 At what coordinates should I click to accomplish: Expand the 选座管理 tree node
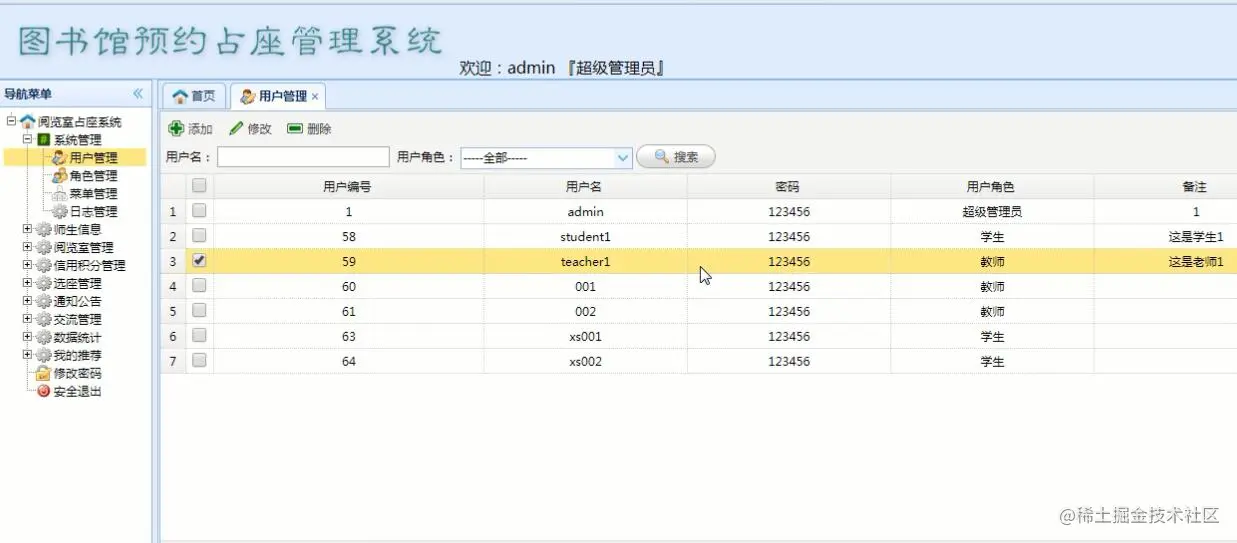27,283
